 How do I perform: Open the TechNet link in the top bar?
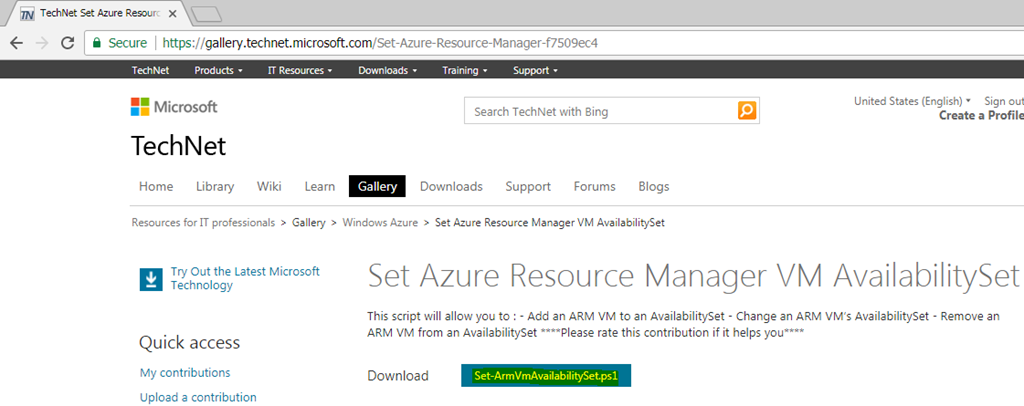150,70
